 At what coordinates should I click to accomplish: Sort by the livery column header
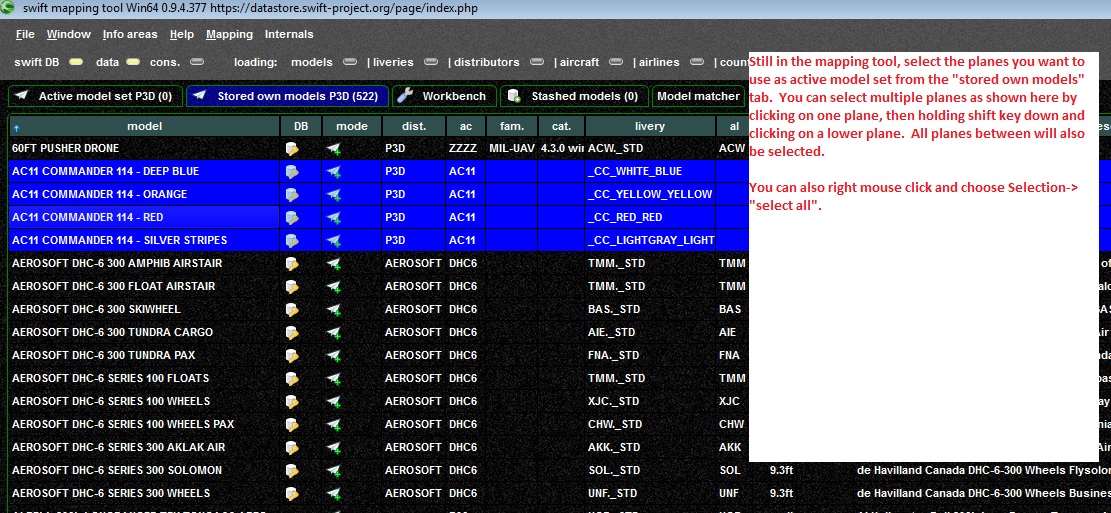(650, 126)
